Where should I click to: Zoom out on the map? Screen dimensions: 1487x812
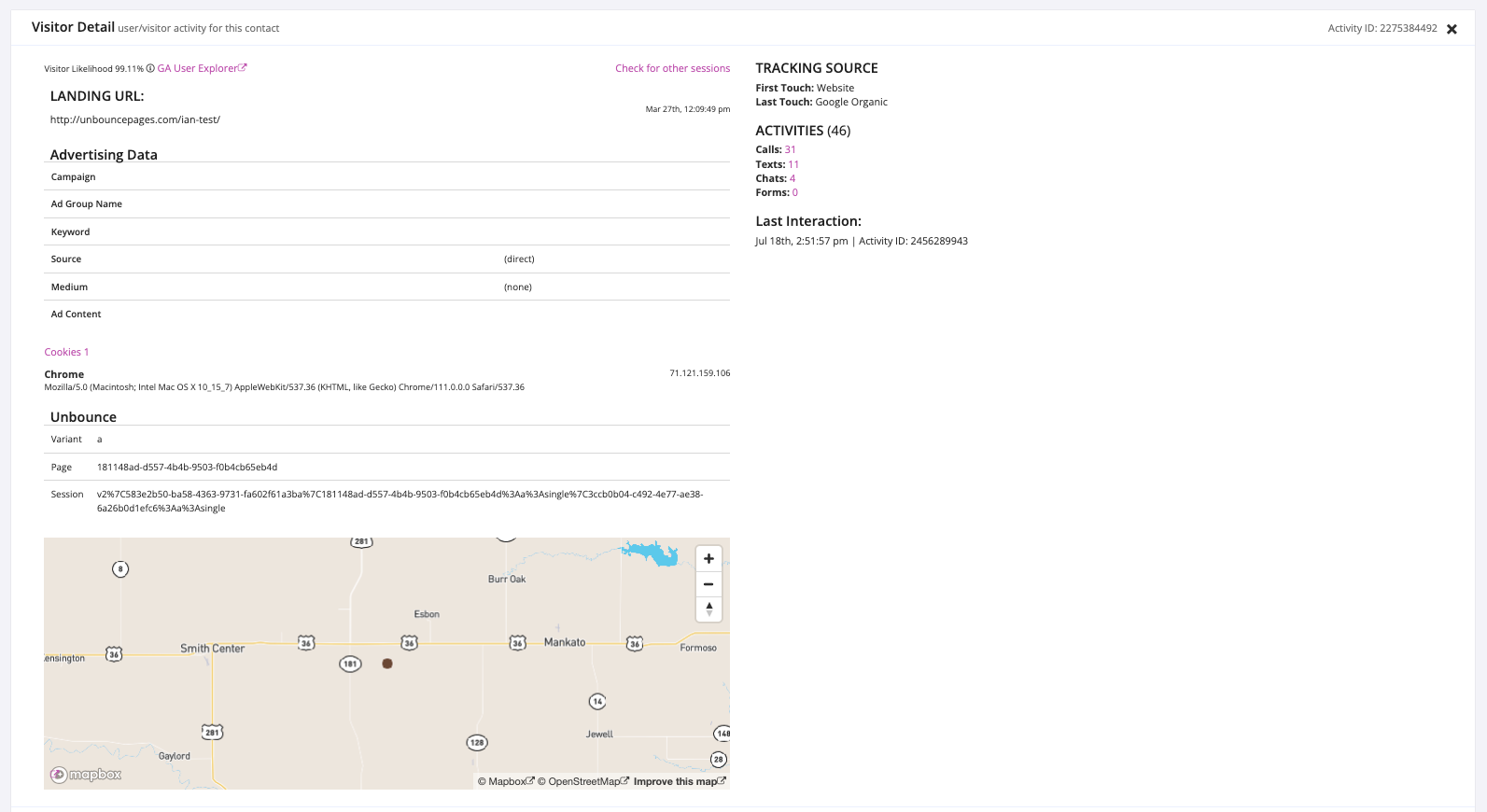(708, 584)
